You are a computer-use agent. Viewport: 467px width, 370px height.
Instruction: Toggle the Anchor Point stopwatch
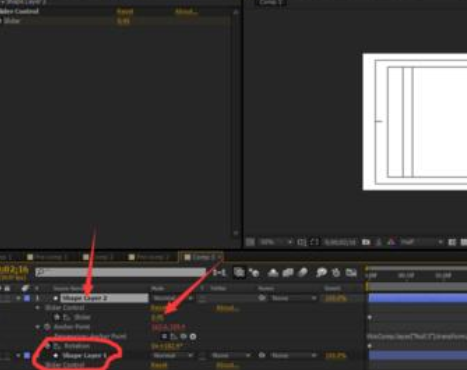(x=47, y=327)
